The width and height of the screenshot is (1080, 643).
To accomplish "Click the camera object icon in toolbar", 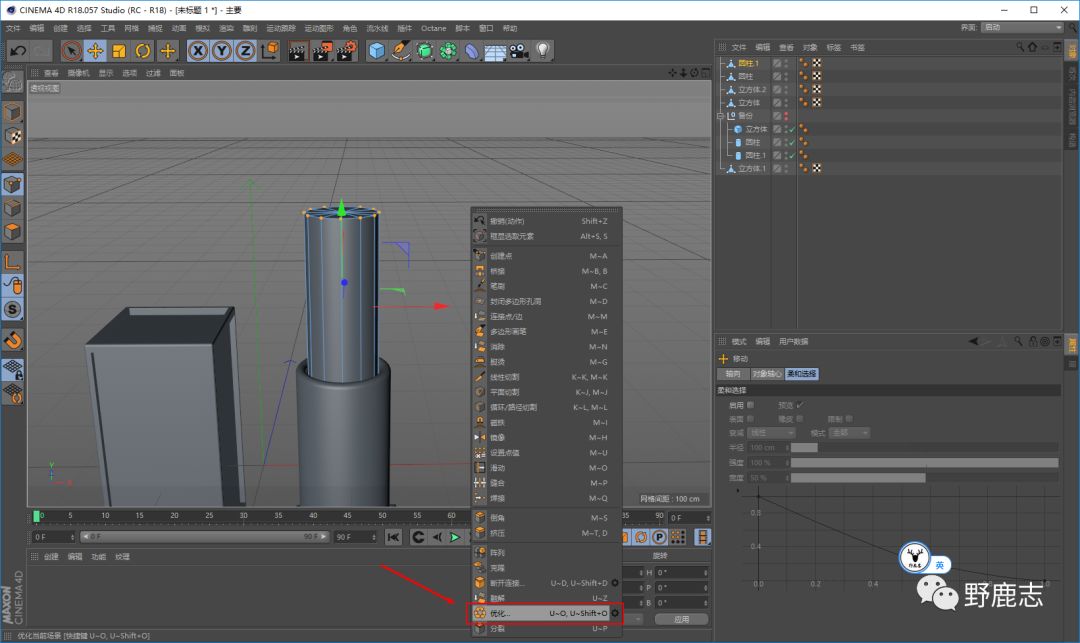I will click(519, 51).
